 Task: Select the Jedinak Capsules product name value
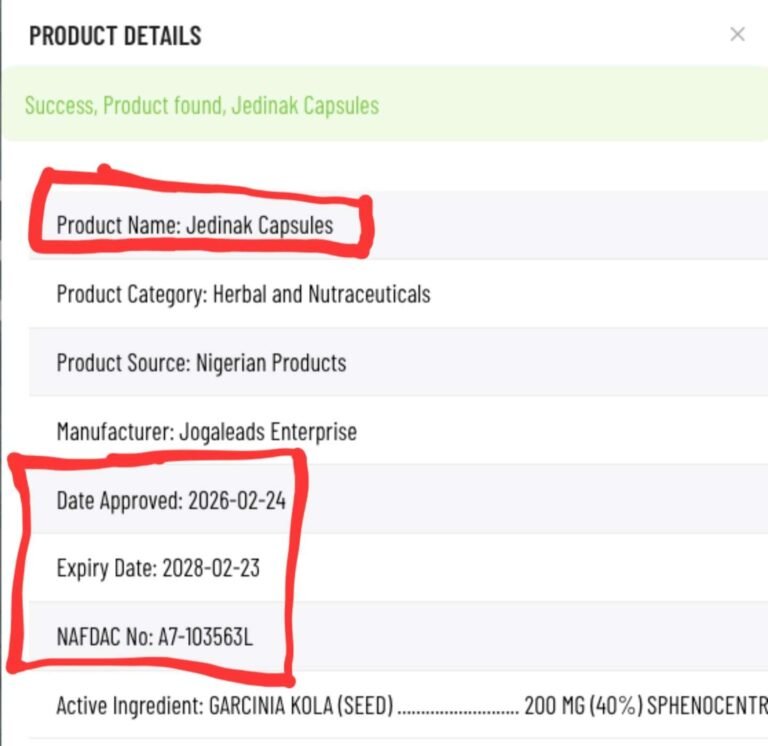260,225
